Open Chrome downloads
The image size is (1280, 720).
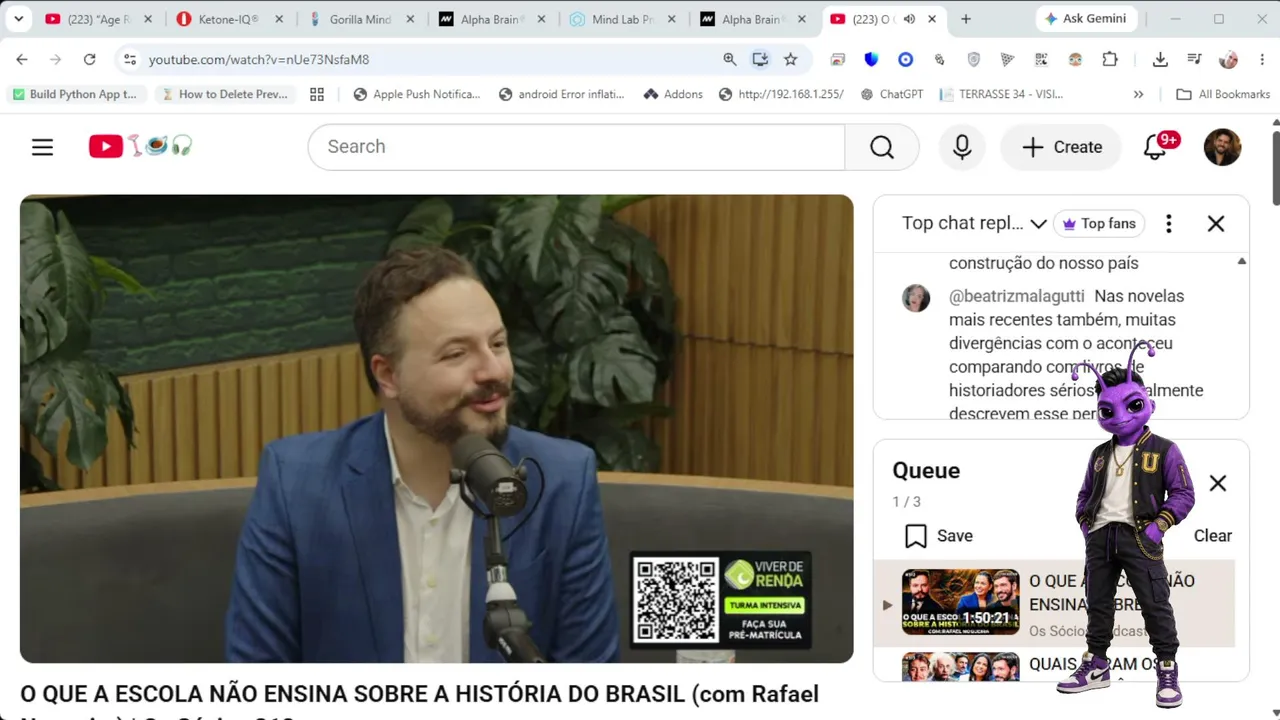click(1160, 60)
